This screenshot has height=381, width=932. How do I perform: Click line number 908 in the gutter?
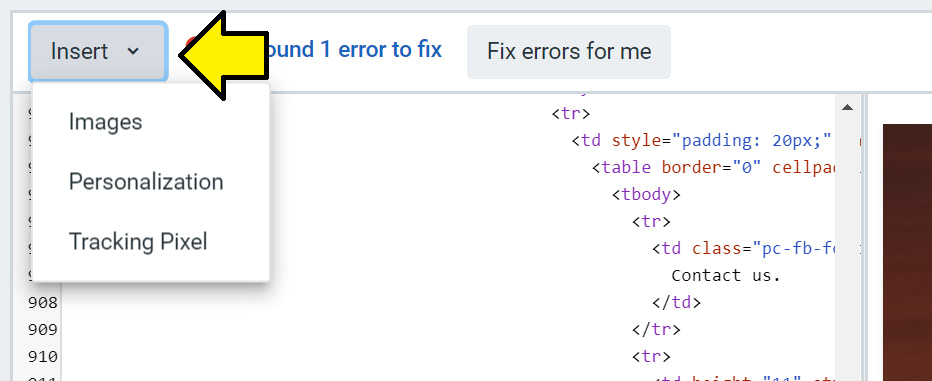(43, 303)
